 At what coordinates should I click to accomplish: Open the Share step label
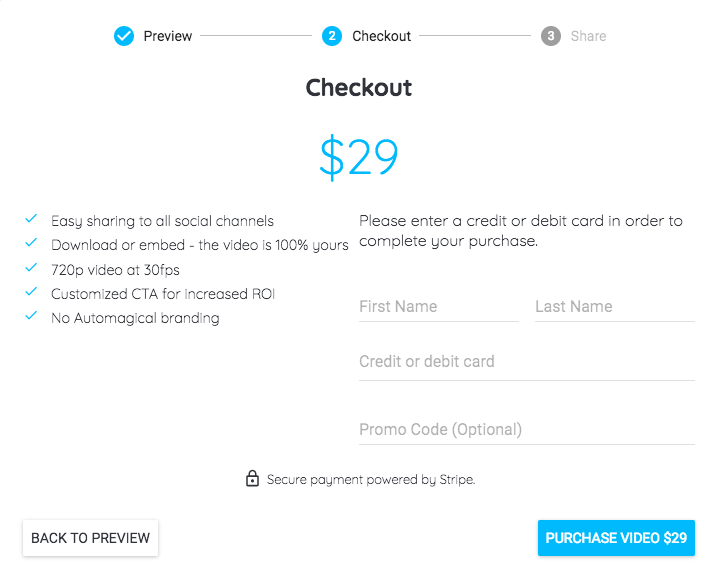[x=588, y=36]
